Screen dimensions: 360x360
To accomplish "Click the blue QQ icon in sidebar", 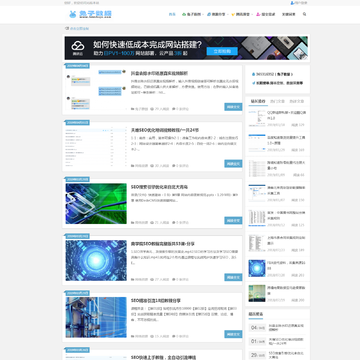I will tap(253, 74).
